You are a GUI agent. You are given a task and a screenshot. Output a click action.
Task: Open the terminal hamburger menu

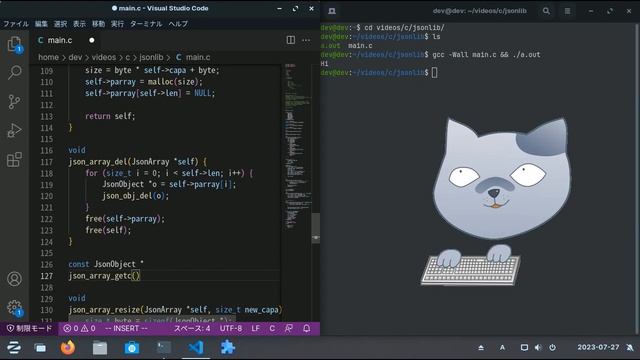pos(567,11)
